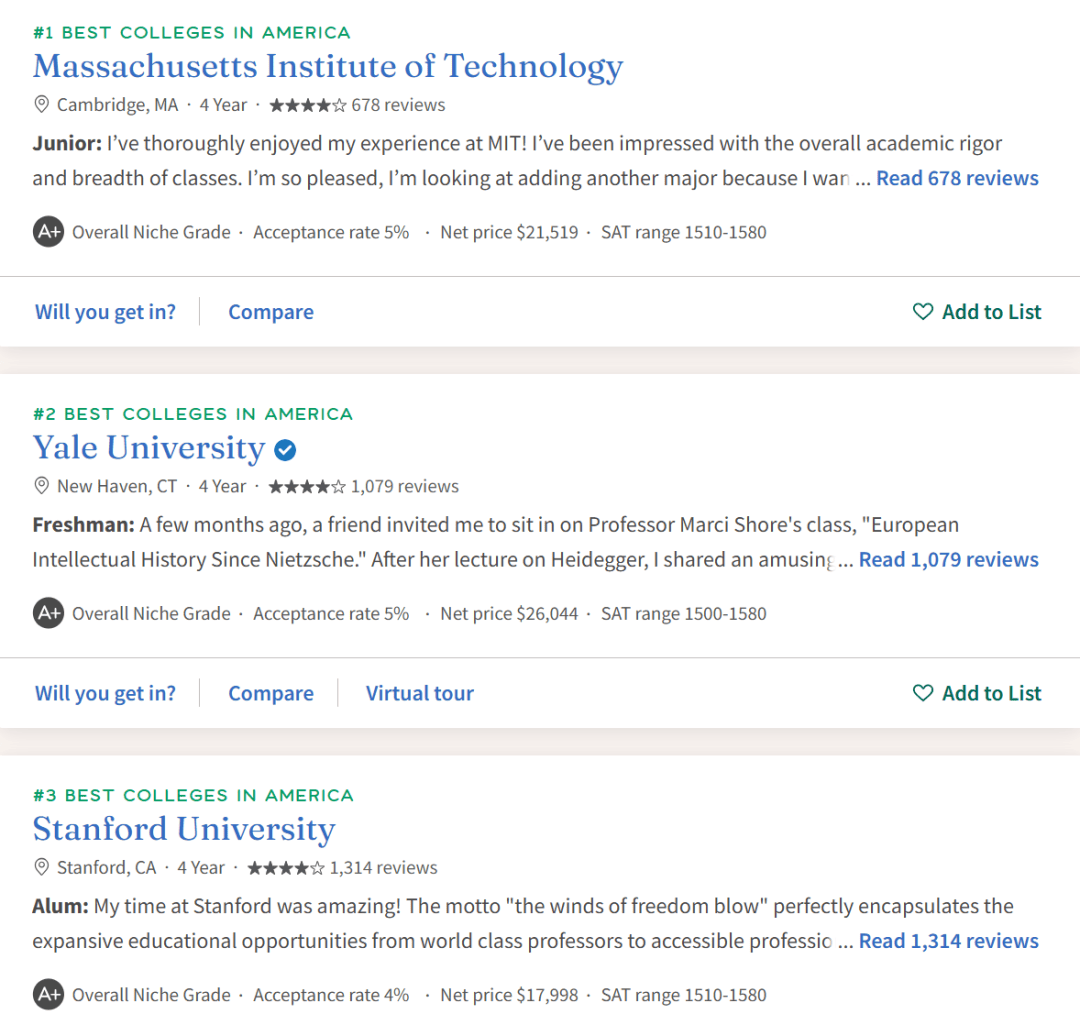Click 'Stanford, CA' location text
This screenshot has width=1080, height=1036.
pyautogui.click(x=106, y=868)
